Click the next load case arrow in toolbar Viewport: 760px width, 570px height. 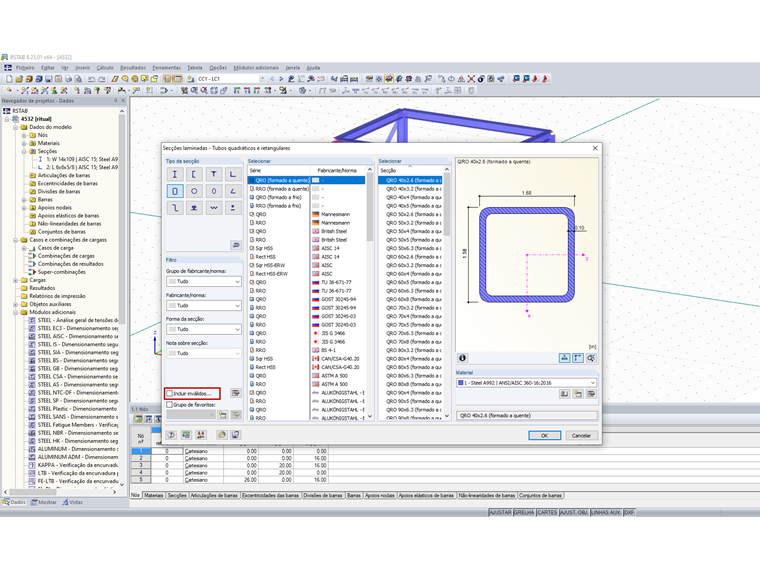(x=281, y=79)
